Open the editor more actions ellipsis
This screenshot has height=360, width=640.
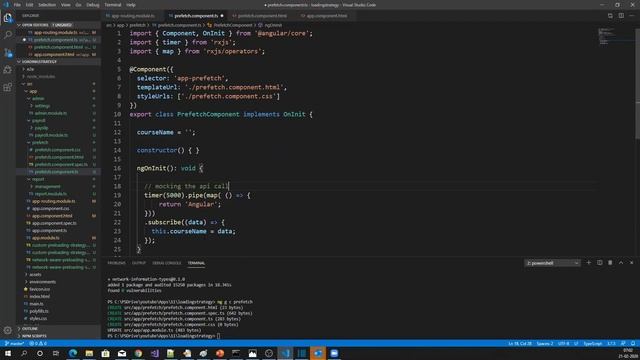click(632, 16)
